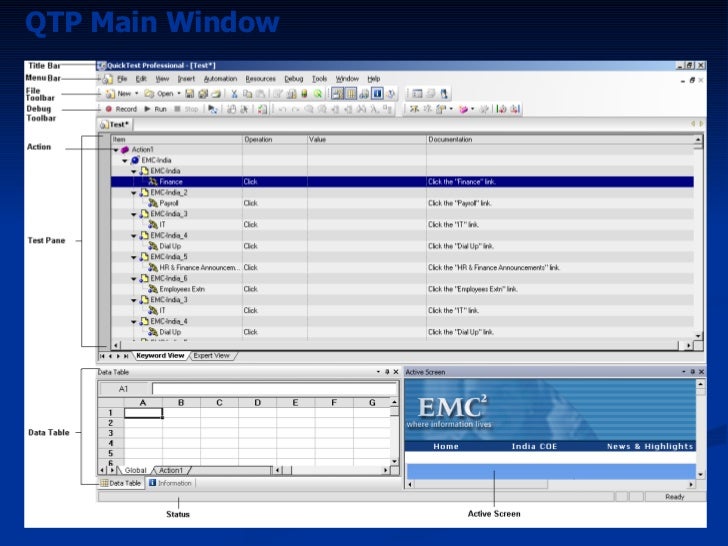Click the Operation column header
The height and width of the screenshot is (546, 728).
(x=274, y=139)
